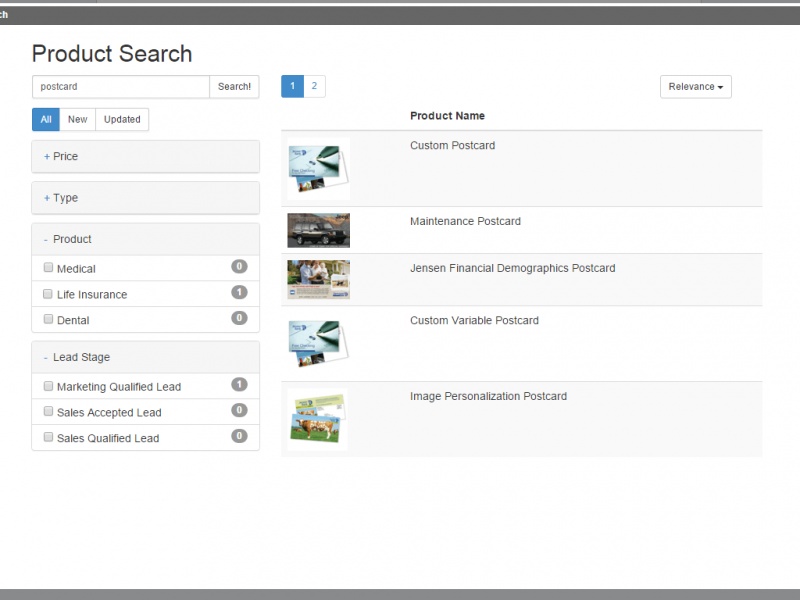800x600 pixels.
Task: Click Jensen Financial Demographics Postcard name
Action: [x=513, y=268]
